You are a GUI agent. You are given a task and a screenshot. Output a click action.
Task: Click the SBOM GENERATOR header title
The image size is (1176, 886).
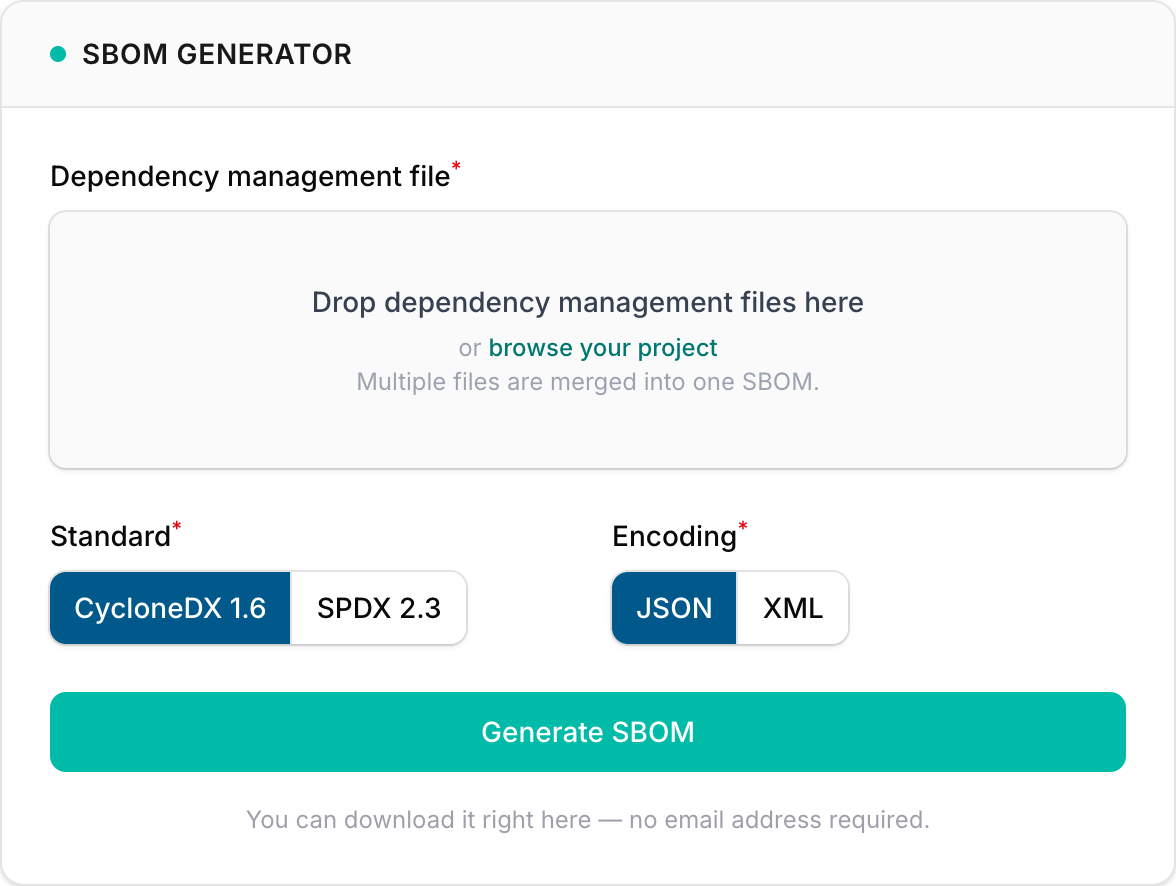(x=217, y=54)
